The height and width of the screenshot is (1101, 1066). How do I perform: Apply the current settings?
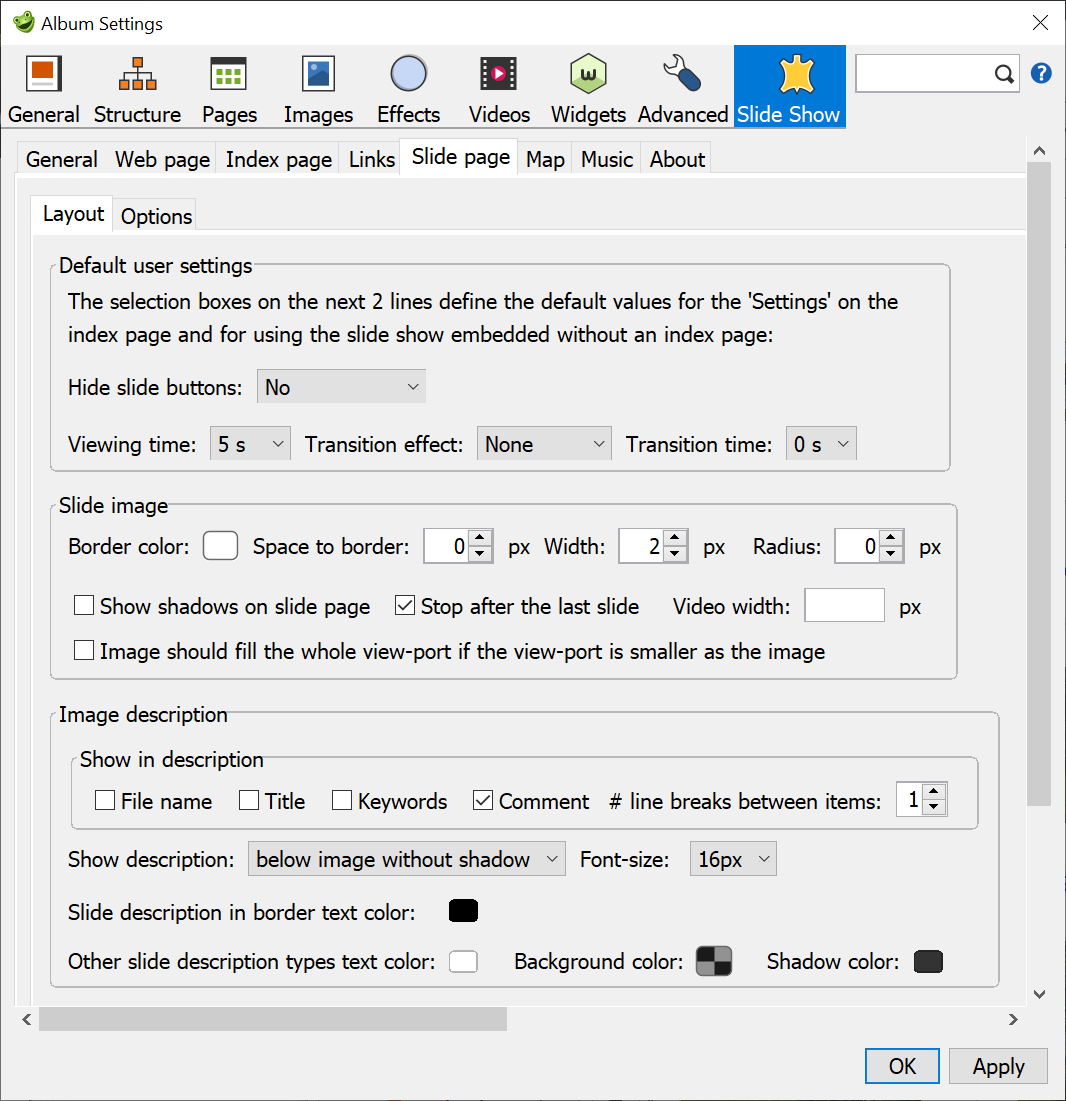pyautogui.click(x=997, y=1065)
